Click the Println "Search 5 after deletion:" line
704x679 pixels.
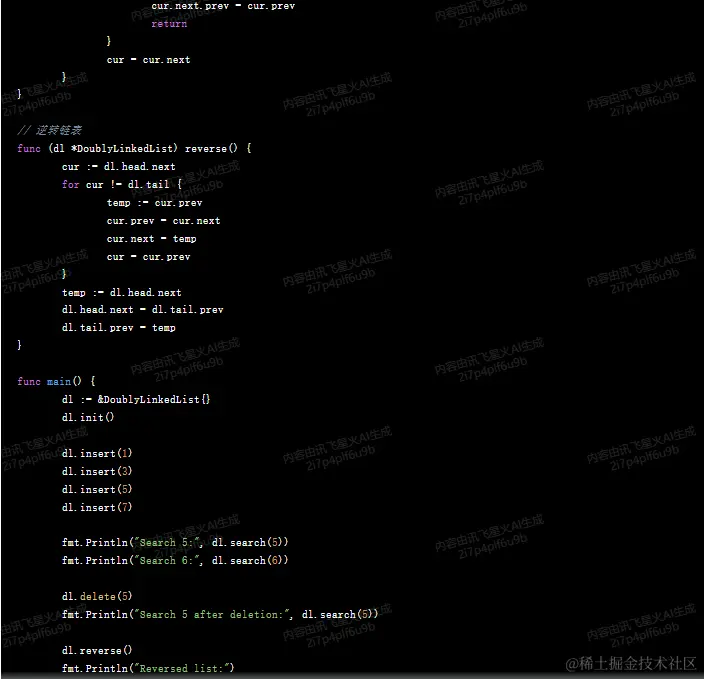pyautogui.click(x=220, y=614)
